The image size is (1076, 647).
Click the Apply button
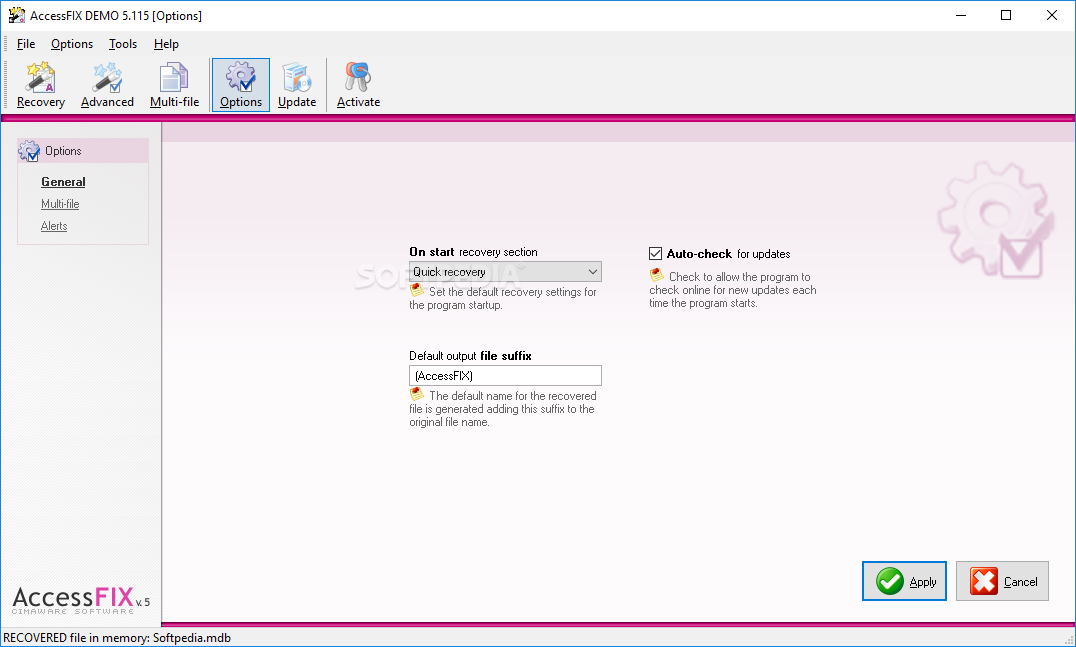pos(904,581)
